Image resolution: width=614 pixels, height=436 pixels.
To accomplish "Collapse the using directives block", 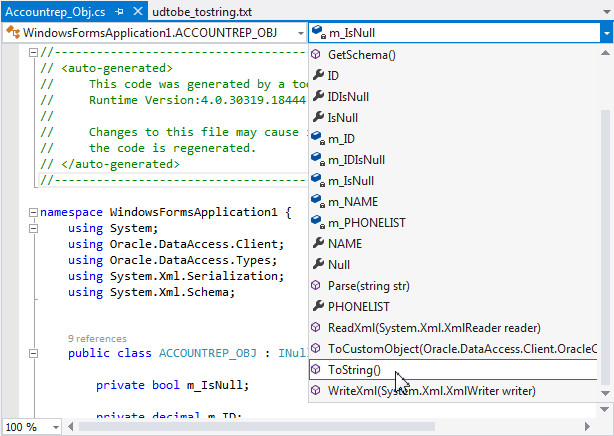I will (x=34, y=228).
